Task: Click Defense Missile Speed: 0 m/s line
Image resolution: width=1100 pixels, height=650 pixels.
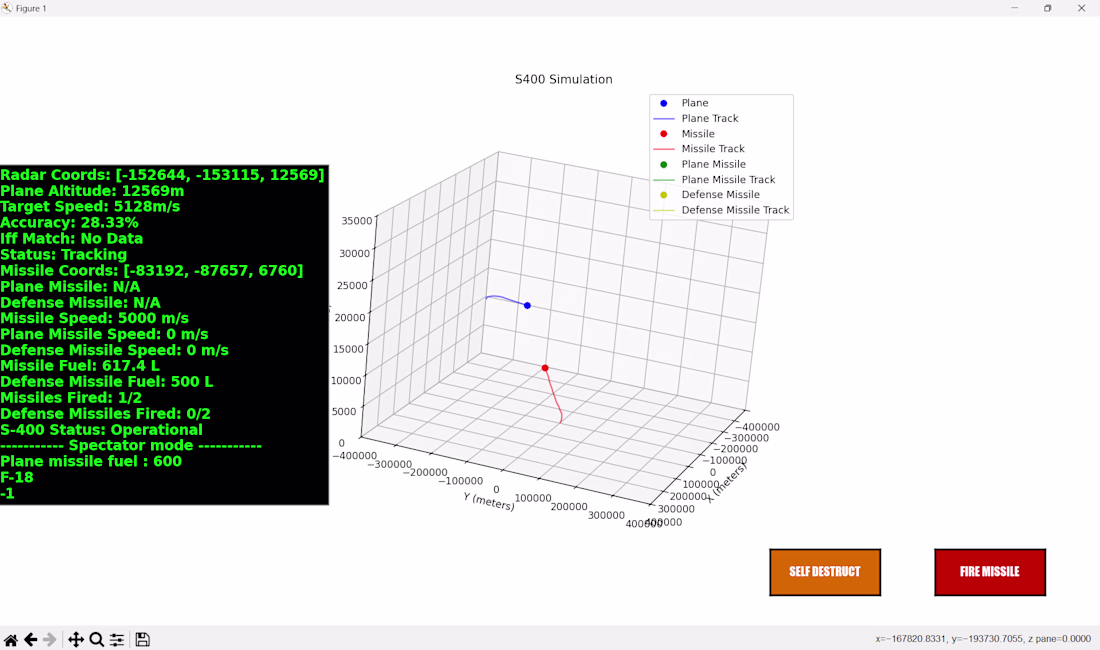Action: pyautogui.click(x=114, y=351)
